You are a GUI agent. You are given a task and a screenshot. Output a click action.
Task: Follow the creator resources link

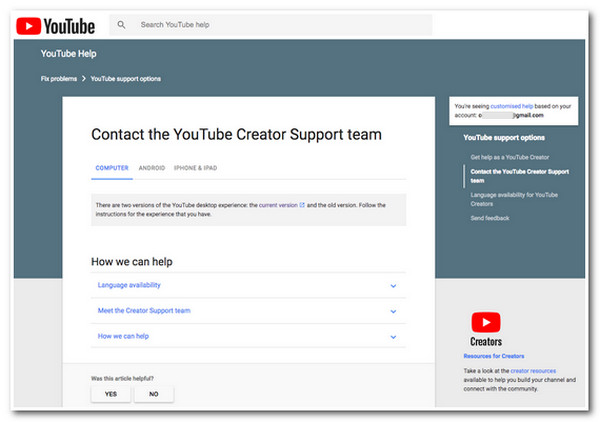[x=533, y=371]
